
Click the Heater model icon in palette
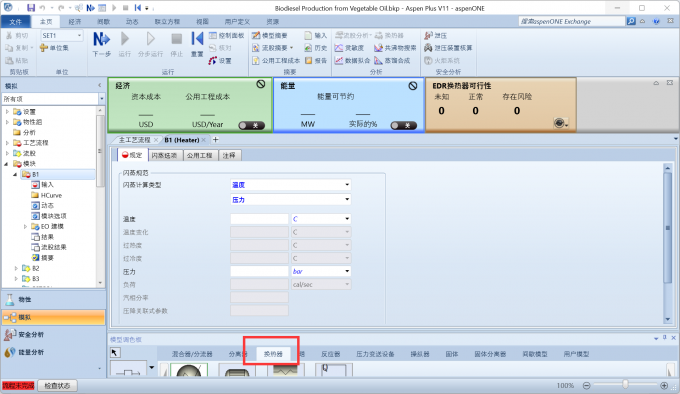(x=189, y=370)
